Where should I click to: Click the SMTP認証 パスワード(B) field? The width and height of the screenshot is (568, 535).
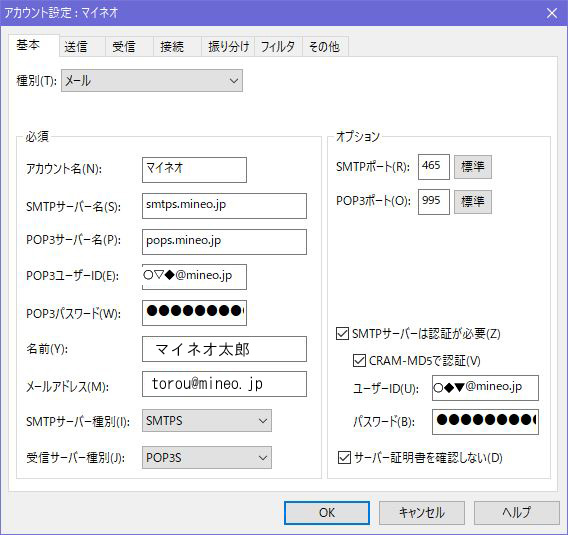pyautogui.click(x=485, y=422)
